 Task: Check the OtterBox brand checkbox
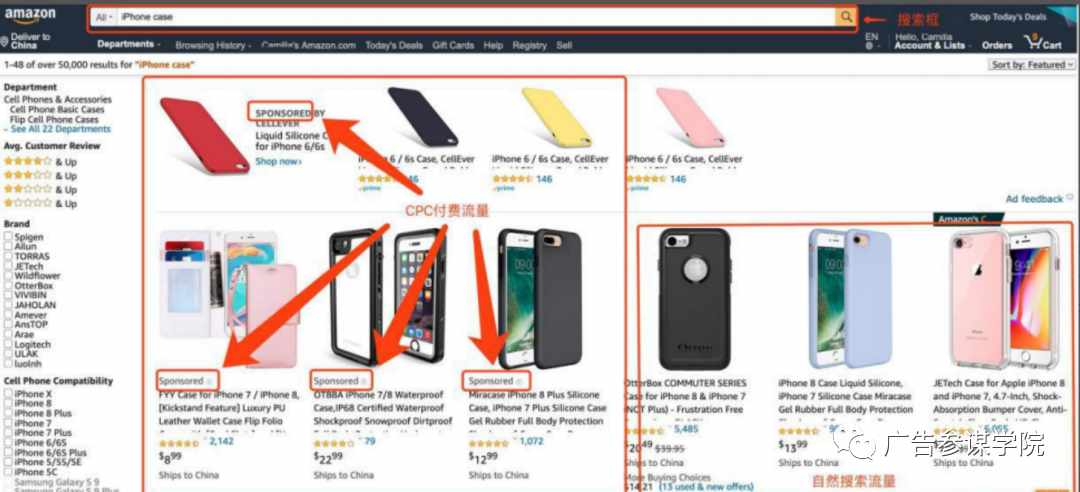pos(8,285)
